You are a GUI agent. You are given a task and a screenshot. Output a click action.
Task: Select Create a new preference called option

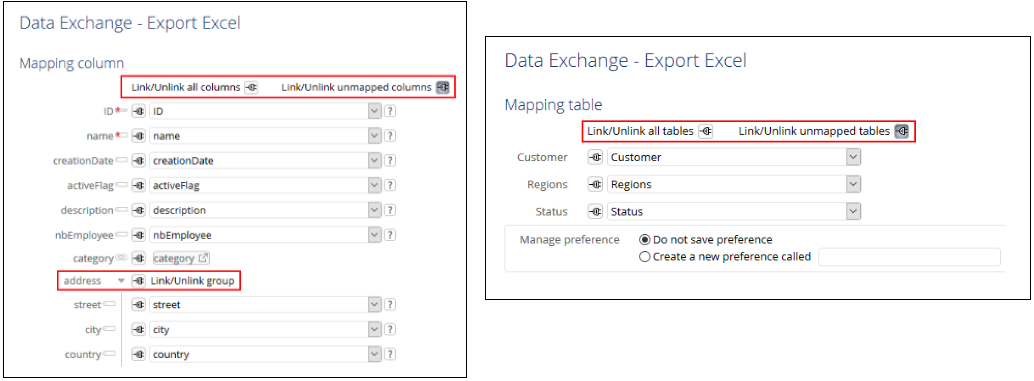[x=644, y=257]
